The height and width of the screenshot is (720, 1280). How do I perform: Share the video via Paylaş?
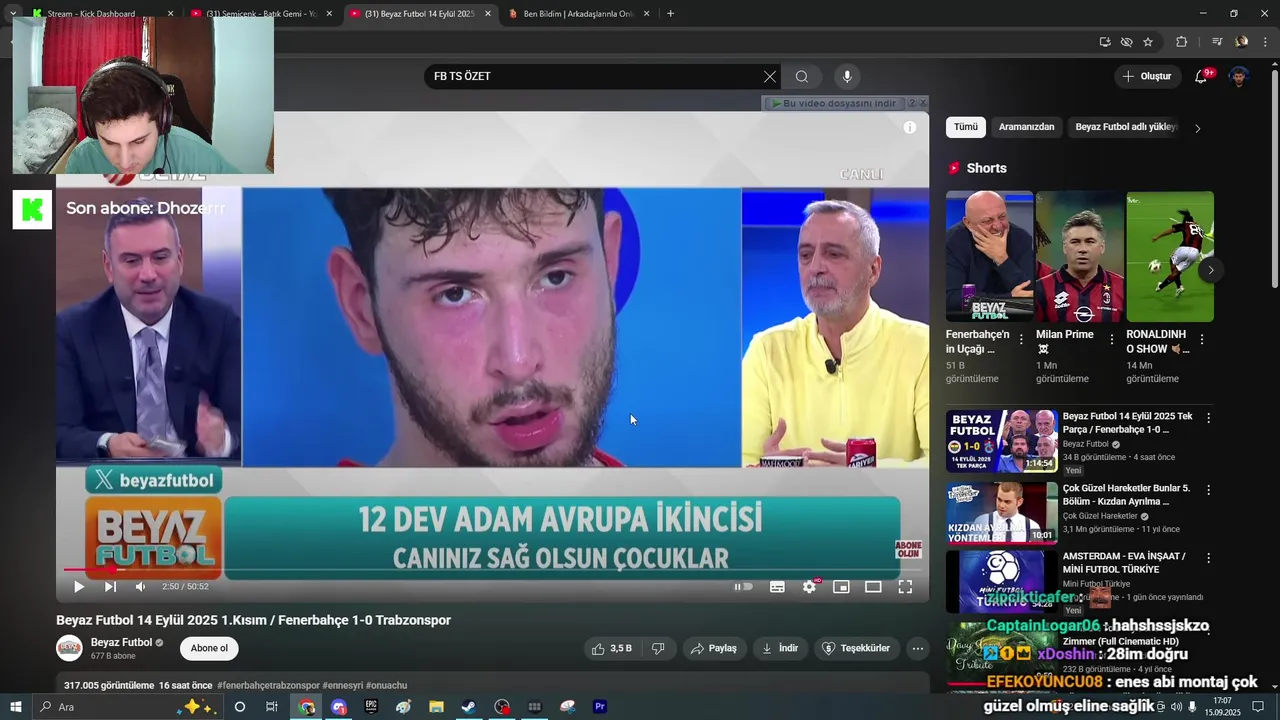point(714,648)
